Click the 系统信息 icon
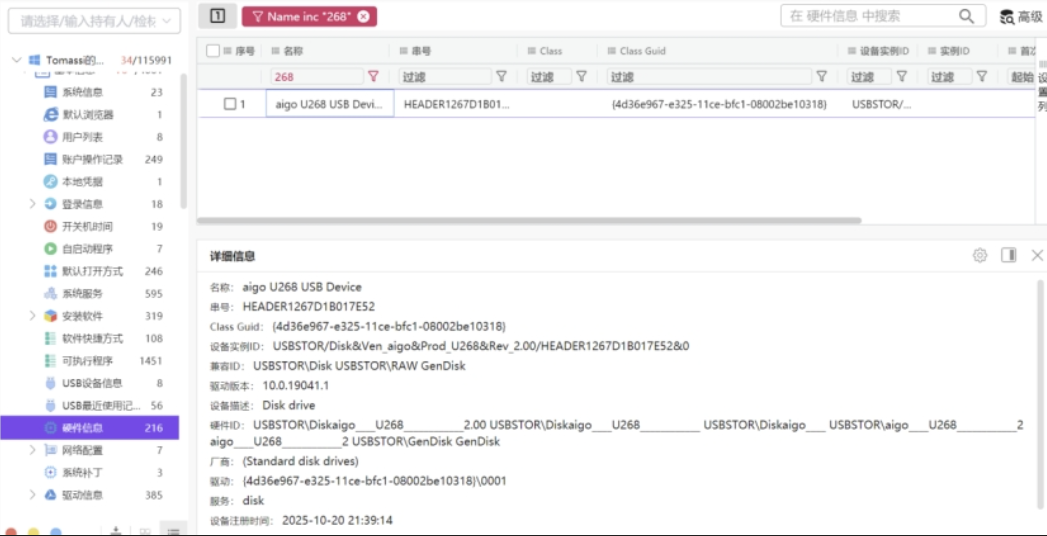Screen dimensions: 1047x536 pyautogui.click(x=50, y=92)
